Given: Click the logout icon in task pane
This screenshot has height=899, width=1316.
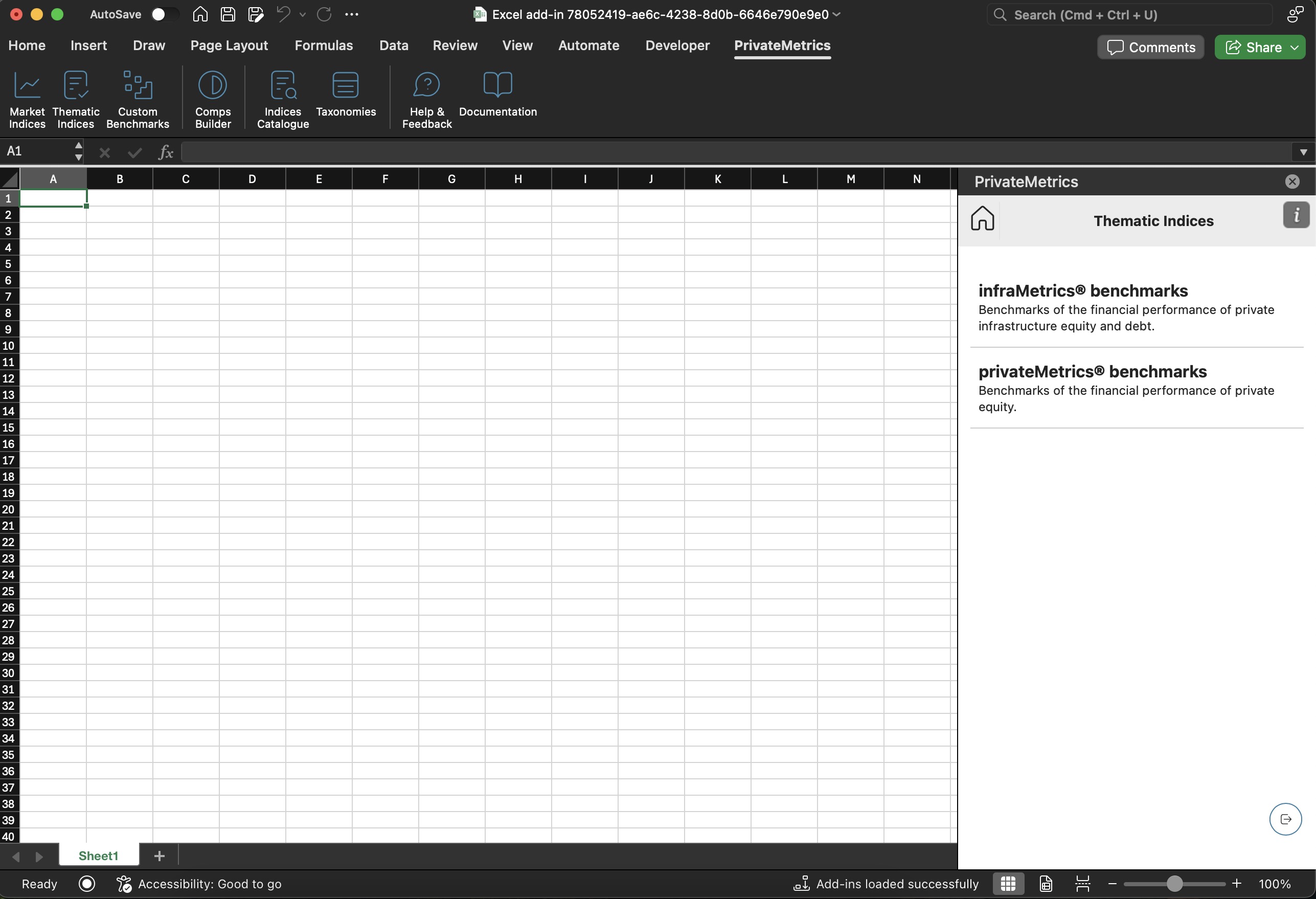Looking at the screenshot, I should click(x=1285, y=819).
